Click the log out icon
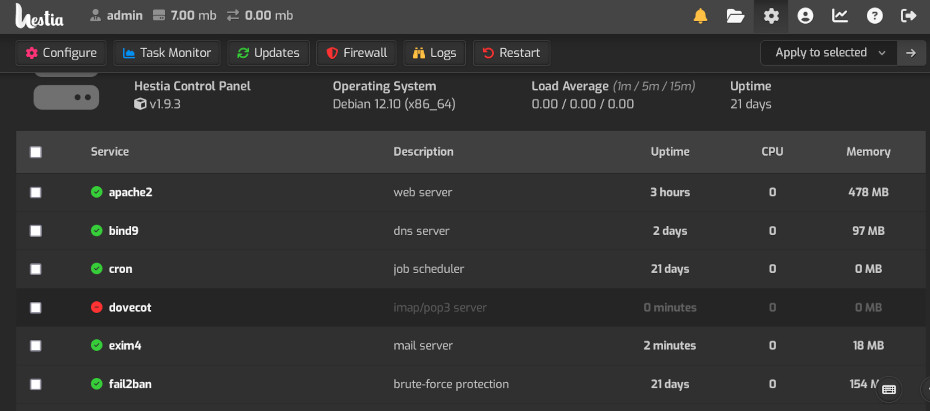 point(909,16)
